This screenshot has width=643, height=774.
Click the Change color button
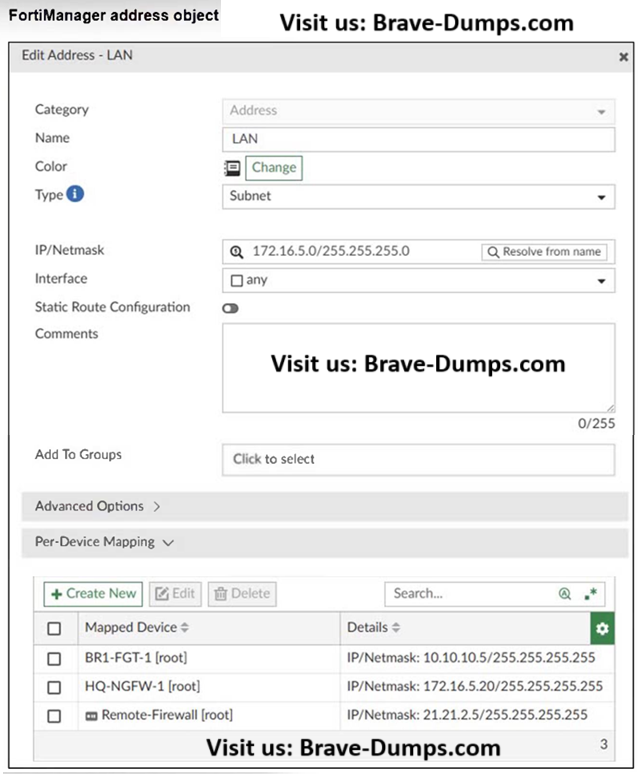pyautogui.click(x=273, y=168)
